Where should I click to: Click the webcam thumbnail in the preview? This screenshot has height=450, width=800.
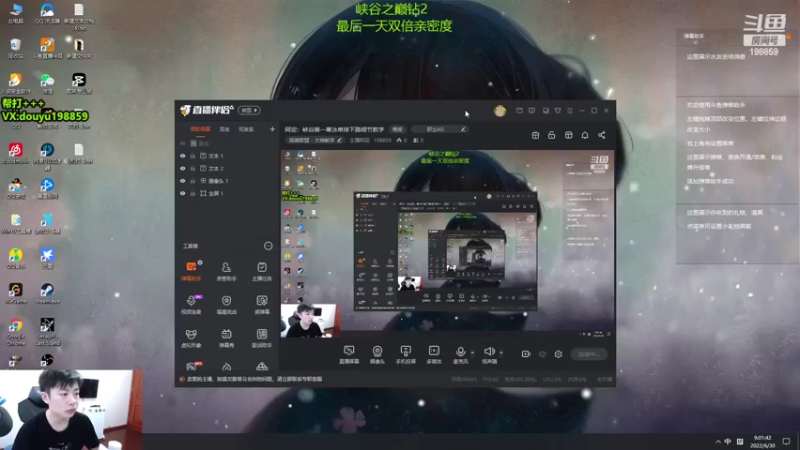[308, 320]
